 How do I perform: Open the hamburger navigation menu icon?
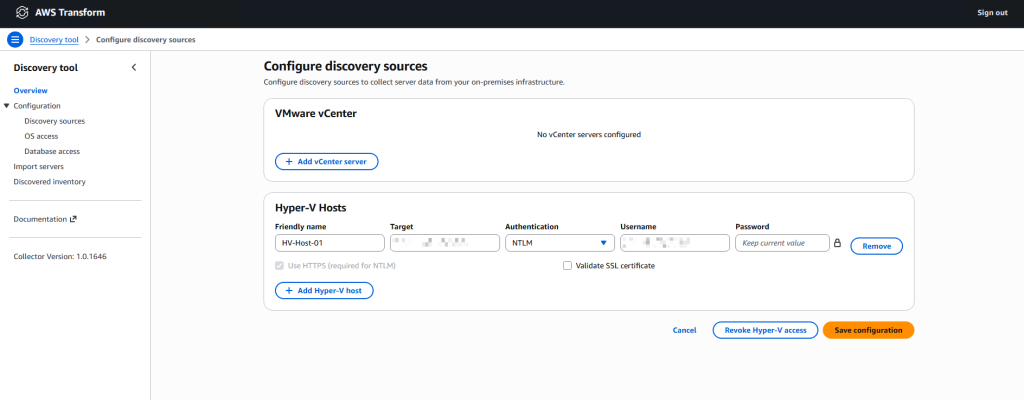15,39
